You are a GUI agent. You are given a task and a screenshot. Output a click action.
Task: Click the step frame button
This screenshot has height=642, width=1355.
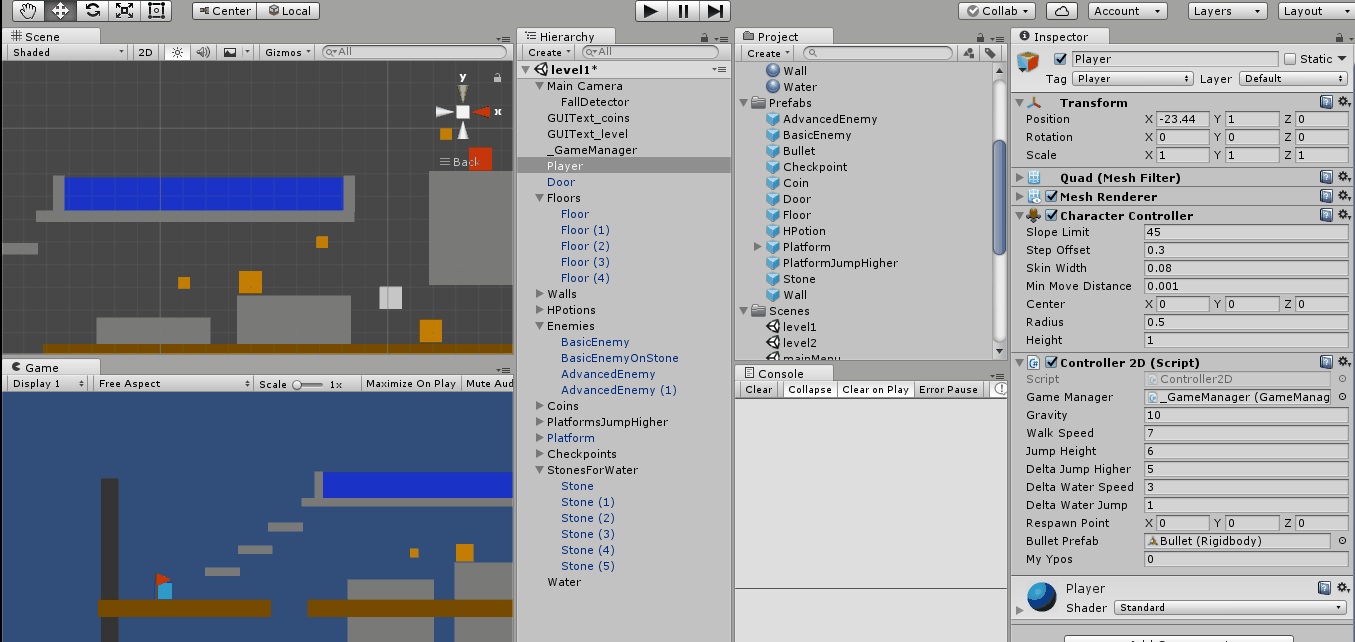click(x=716, y=11)
